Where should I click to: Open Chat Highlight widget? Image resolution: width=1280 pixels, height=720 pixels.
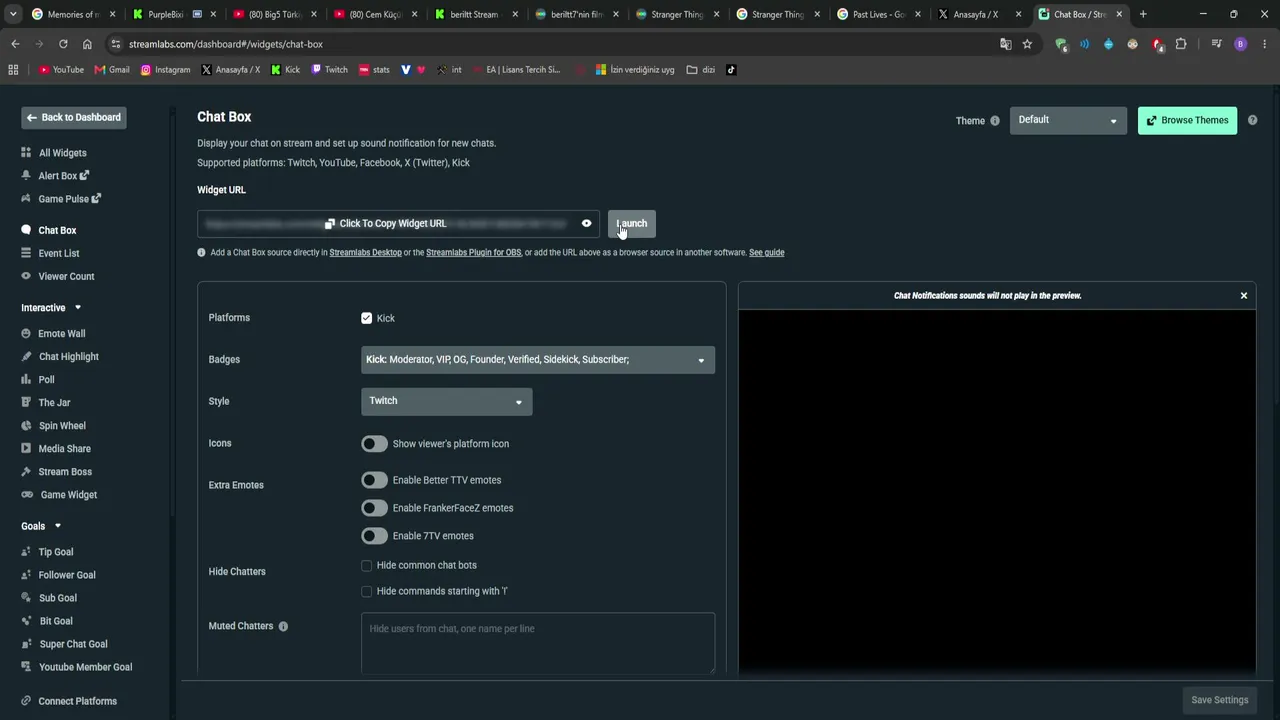60,357
